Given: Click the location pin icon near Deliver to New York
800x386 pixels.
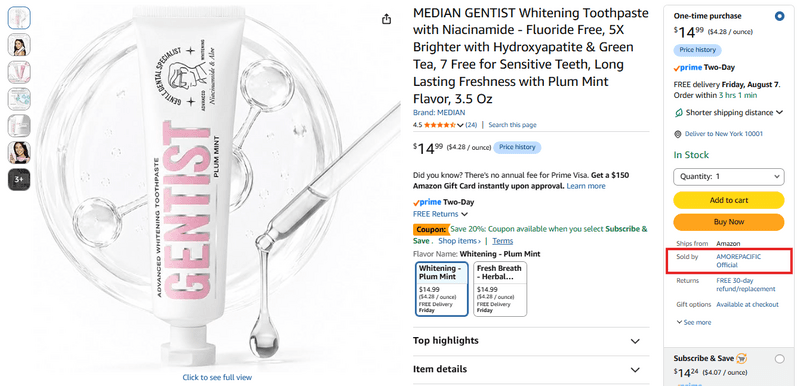Looking at the screenshot, I should [x=678, y=134].
